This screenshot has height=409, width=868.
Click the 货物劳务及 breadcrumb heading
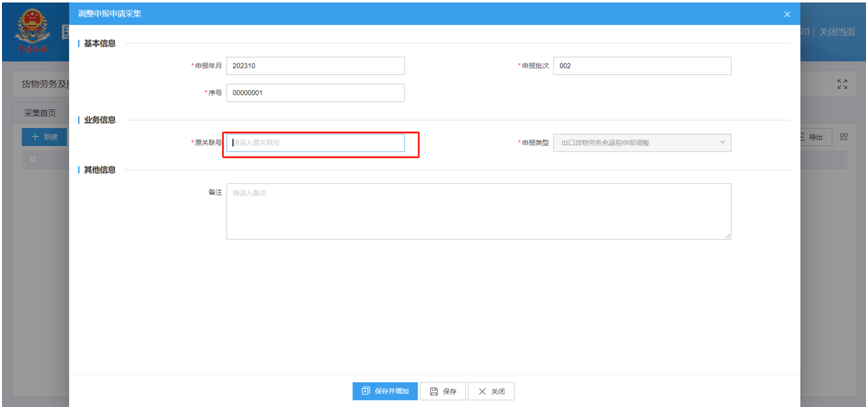click(x=45, y=85)
